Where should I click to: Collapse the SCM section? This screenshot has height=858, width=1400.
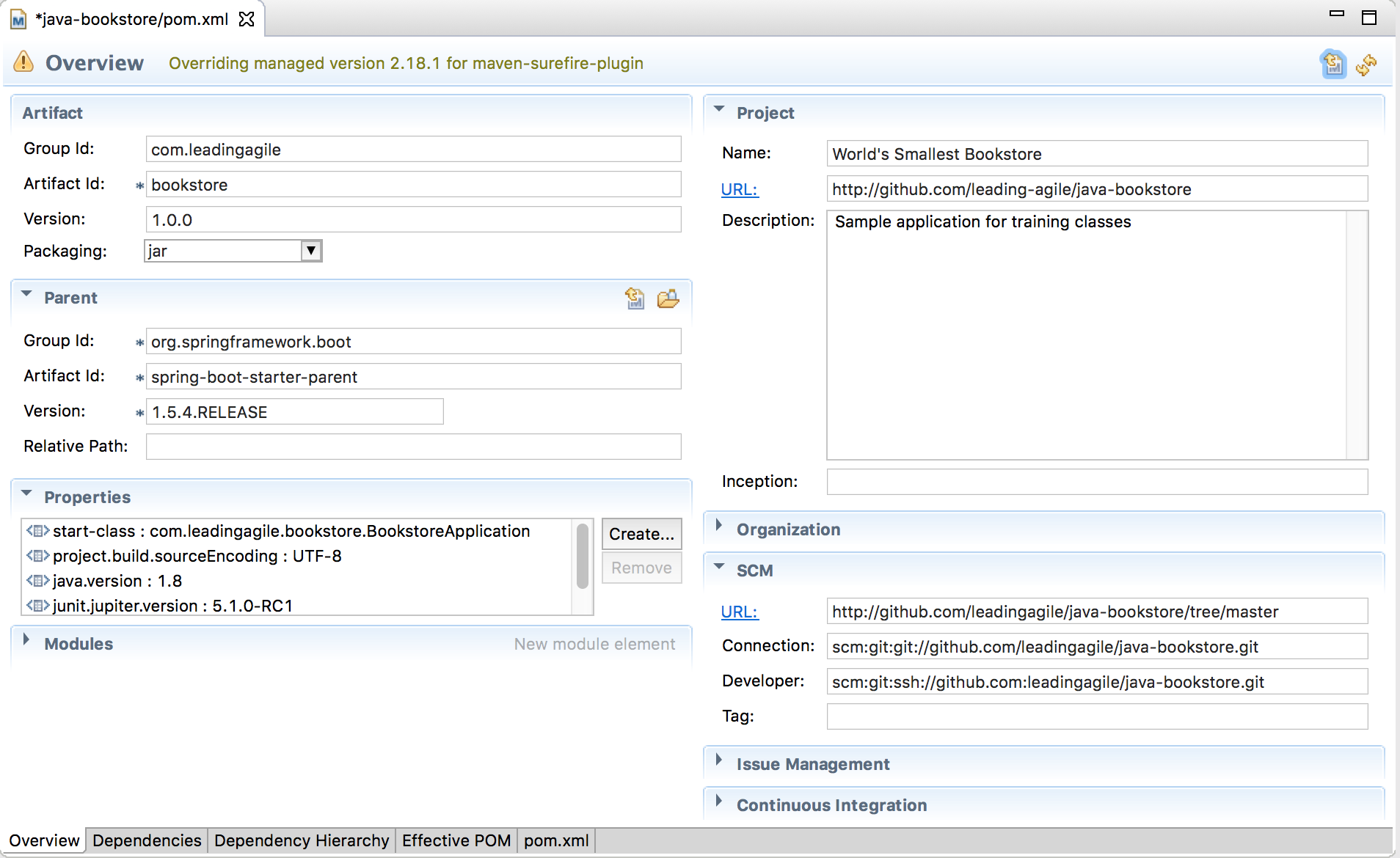click(720, 567)
